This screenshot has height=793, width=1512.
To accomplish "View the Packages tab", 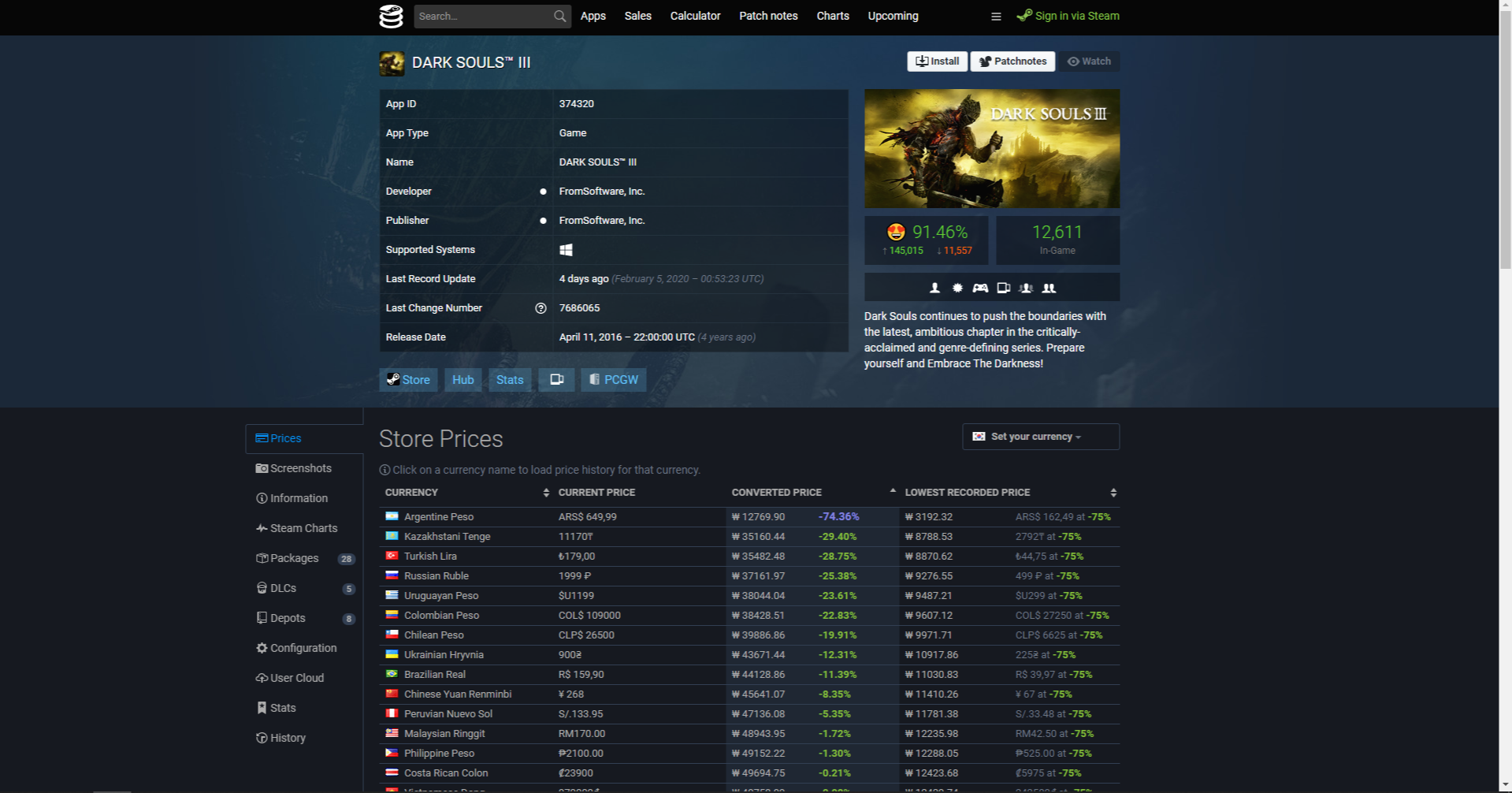I will (x=304, y=558).
